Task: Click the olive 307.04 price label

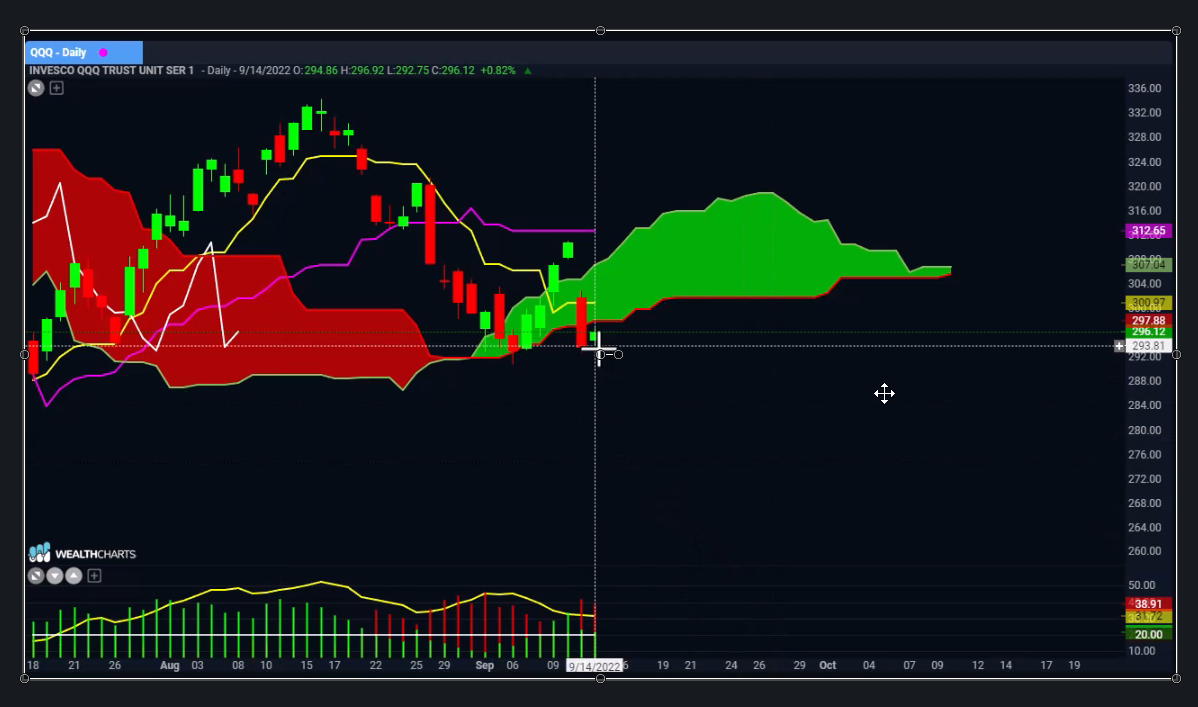Action: coord(1148,264)
